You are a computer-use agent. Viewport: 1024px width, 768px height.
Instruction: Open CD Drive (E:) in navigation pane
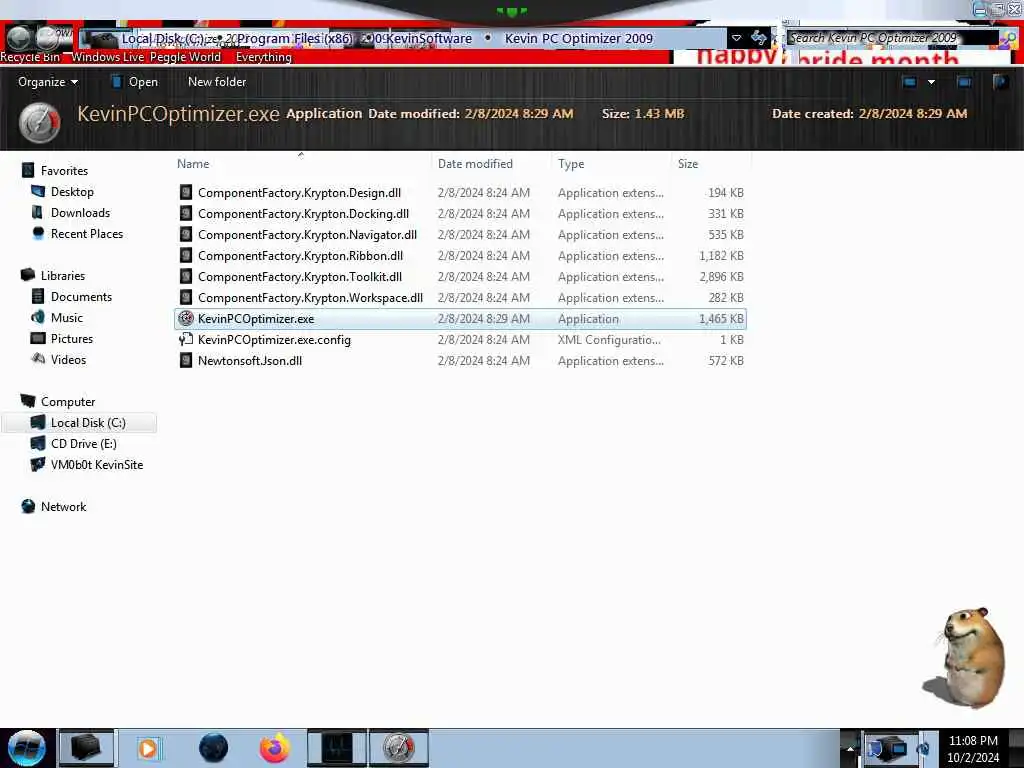tap(84, 444)
